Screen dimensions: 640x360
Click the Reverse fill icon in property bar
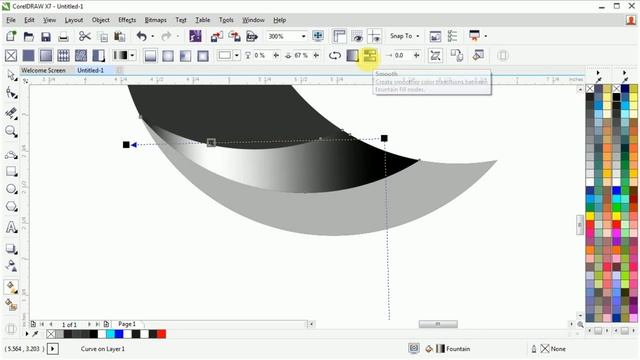(x=335, y=55)
